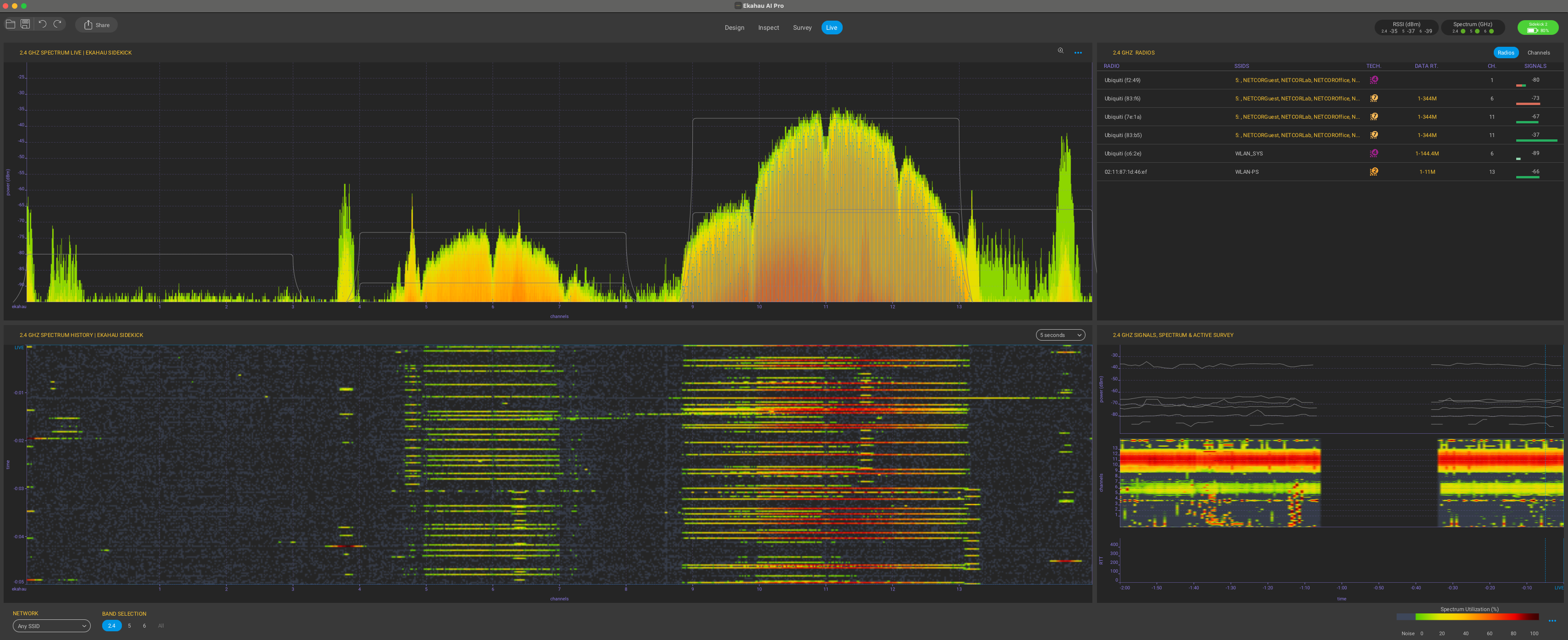Open the spectrum live panel three-dot menu
The image size is (1568, 640).
(x=1078, y=52)
